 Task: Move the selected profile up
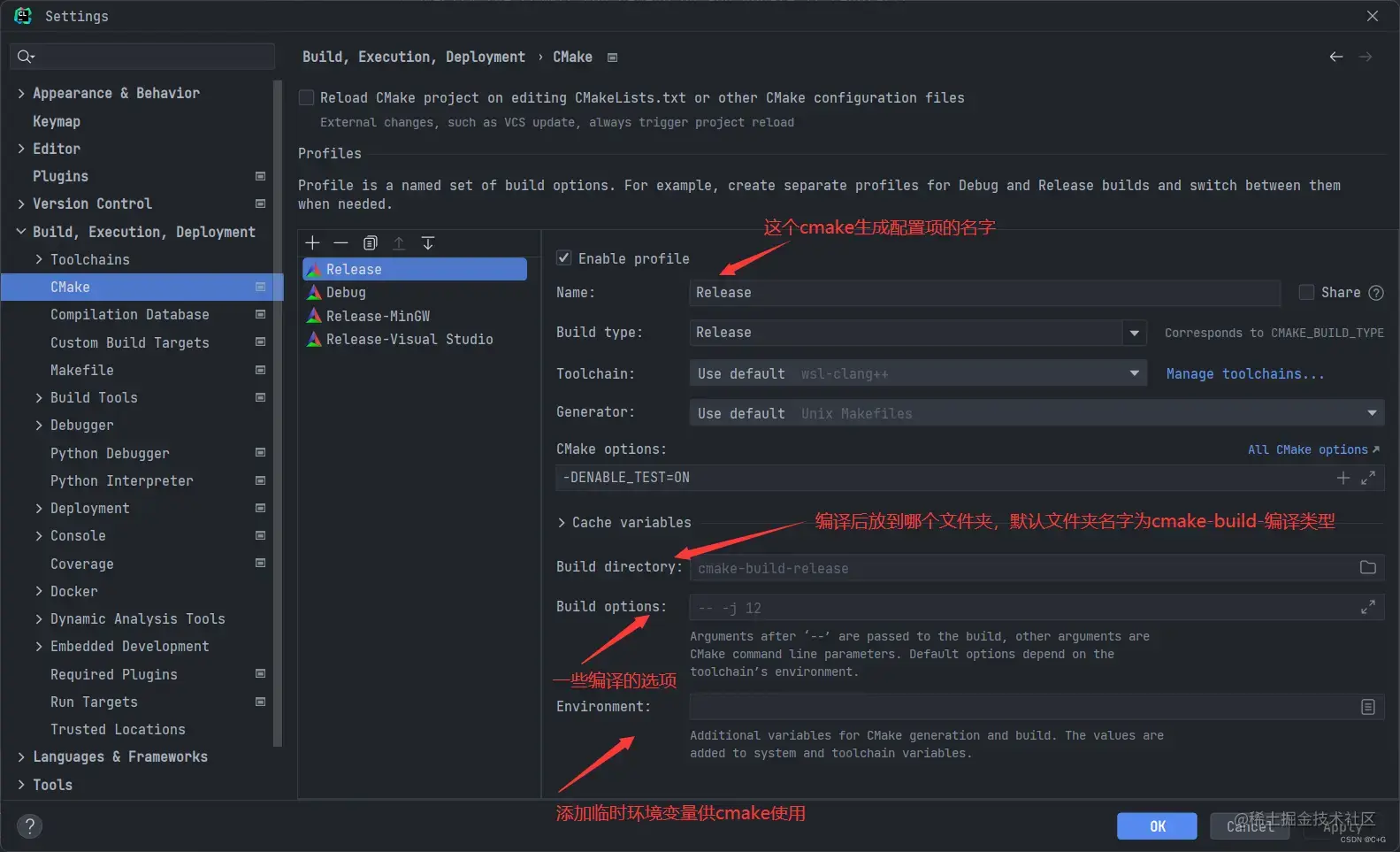tap(399, 242)
